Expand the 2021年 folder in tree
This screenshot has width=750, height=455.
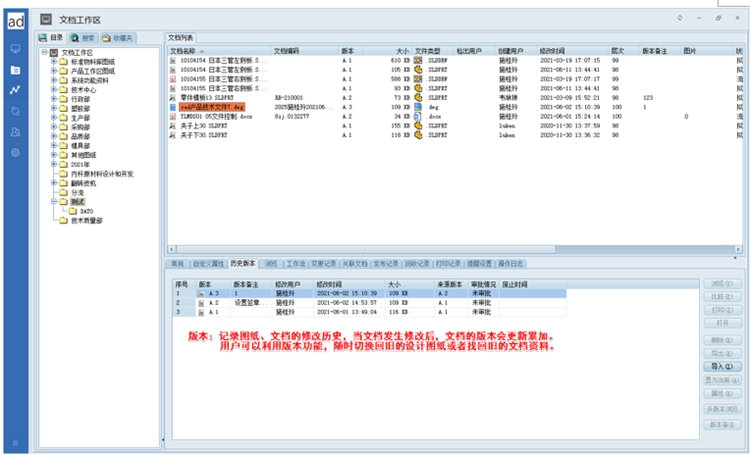click(x=54, y=164)
